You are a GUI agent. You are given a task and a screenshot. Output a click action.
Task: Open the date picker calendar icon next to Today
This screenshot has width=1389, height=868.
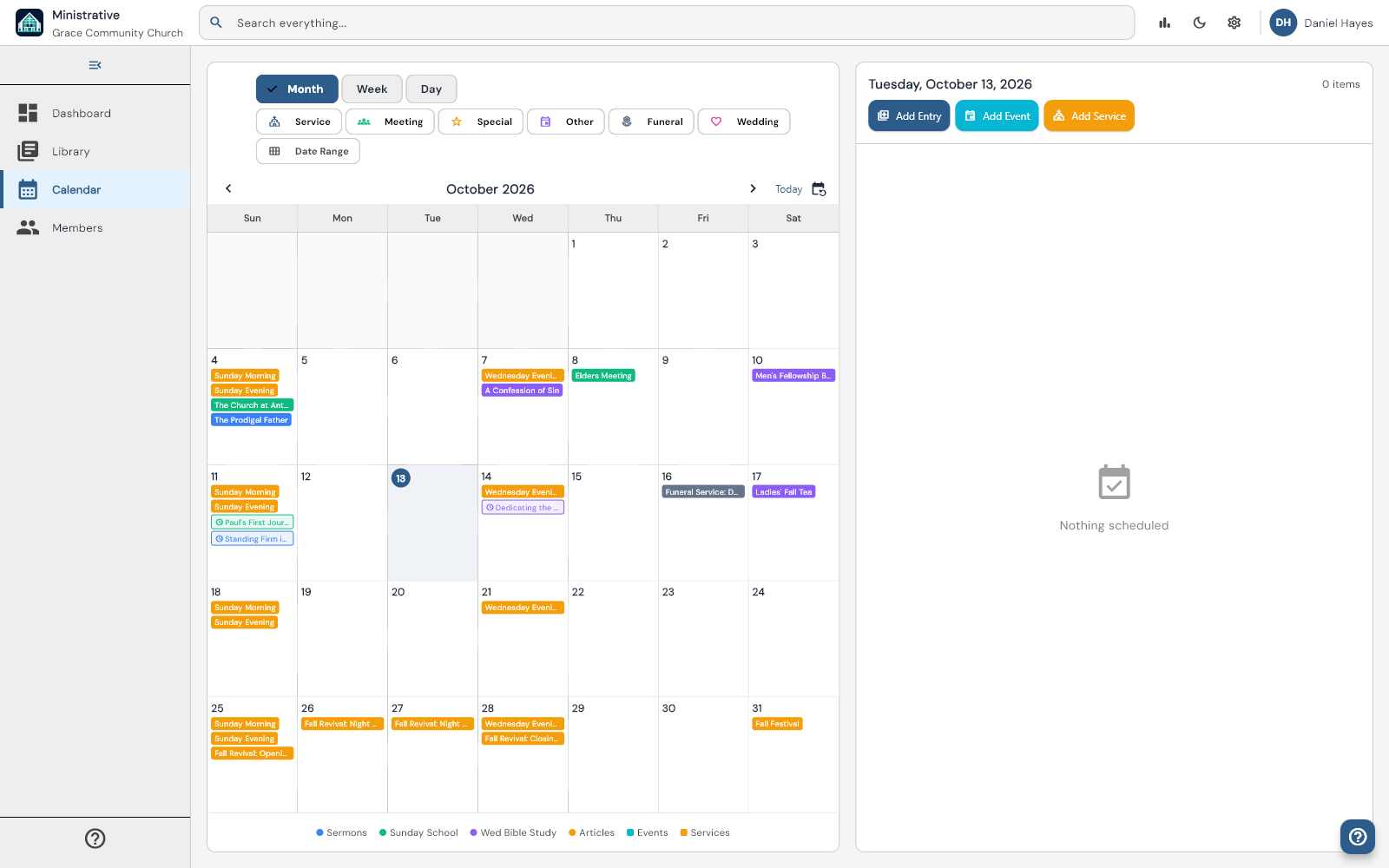click(x=819, y=189)
